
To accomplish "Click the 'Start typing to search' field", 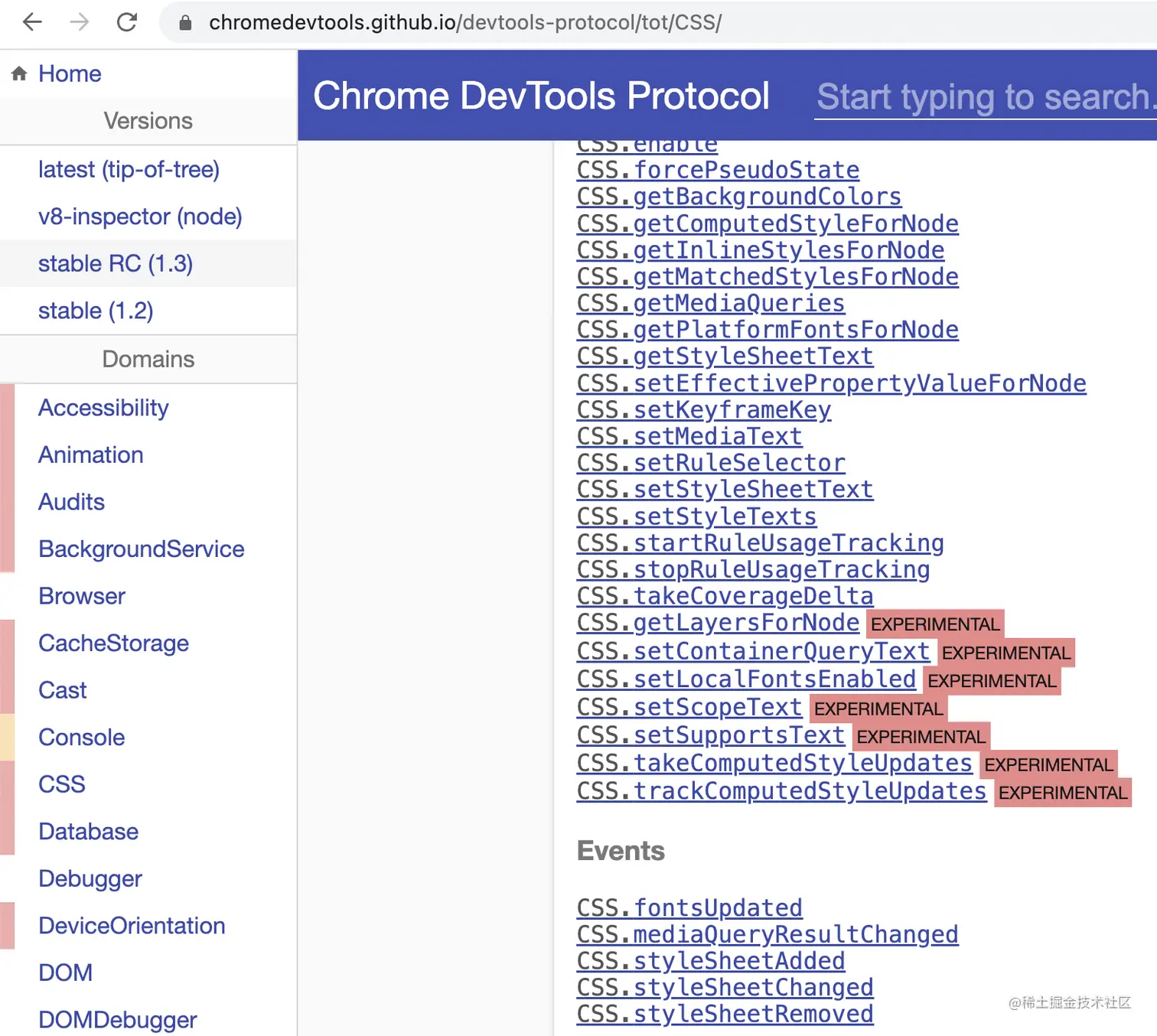I will (986, 97).
